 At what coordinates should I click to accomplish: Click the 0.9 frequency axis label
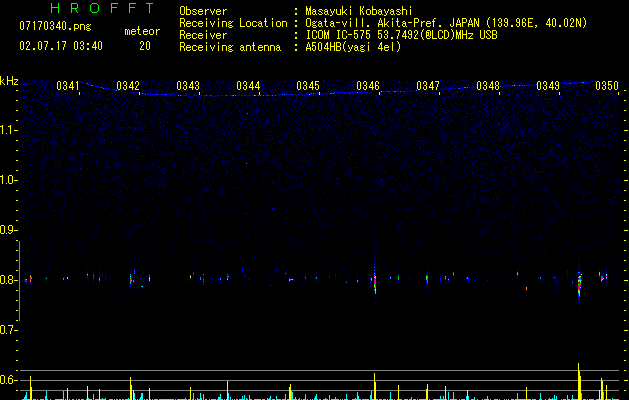click(x=7, y=230)
